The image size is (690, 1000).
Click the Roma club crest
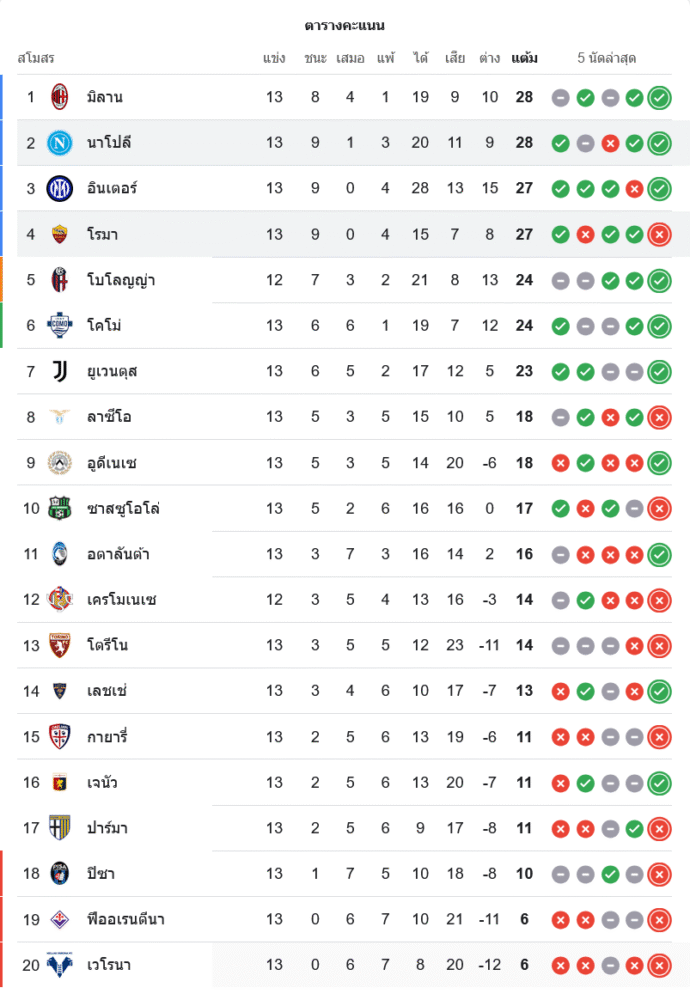click(60, 234)
